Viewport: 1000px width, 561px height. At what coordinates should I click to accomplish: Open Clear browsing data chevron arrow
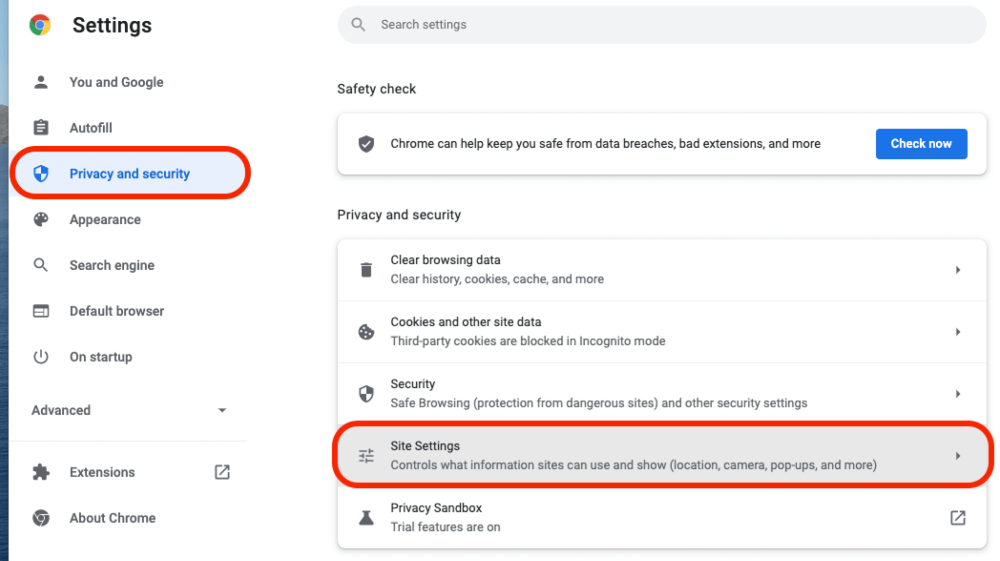coord(958,270)
